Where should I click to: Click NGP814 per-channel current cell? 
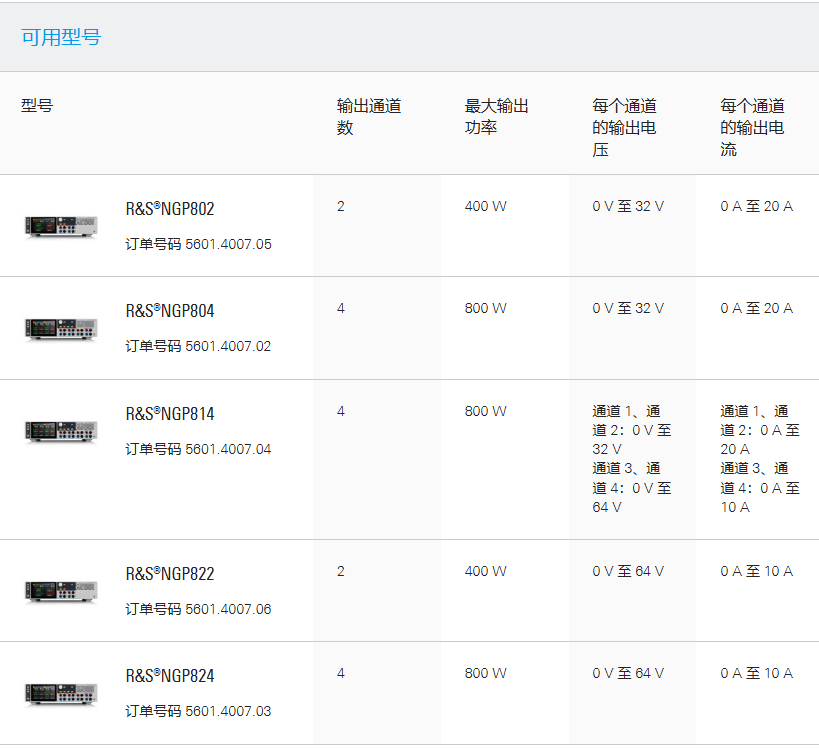point(760,459)
